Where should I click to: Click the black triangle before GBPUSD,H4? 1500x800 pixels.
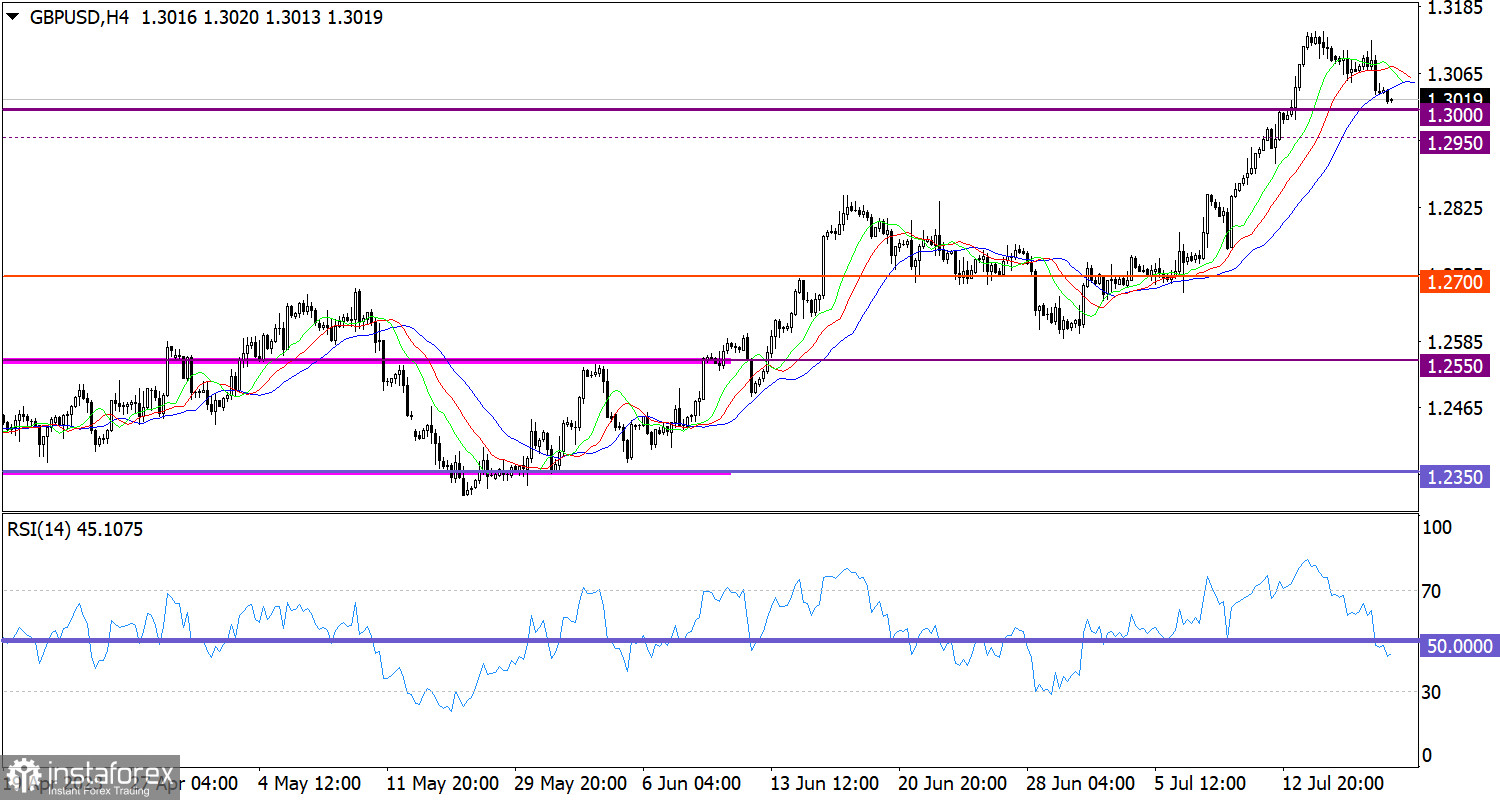(13, 17)
